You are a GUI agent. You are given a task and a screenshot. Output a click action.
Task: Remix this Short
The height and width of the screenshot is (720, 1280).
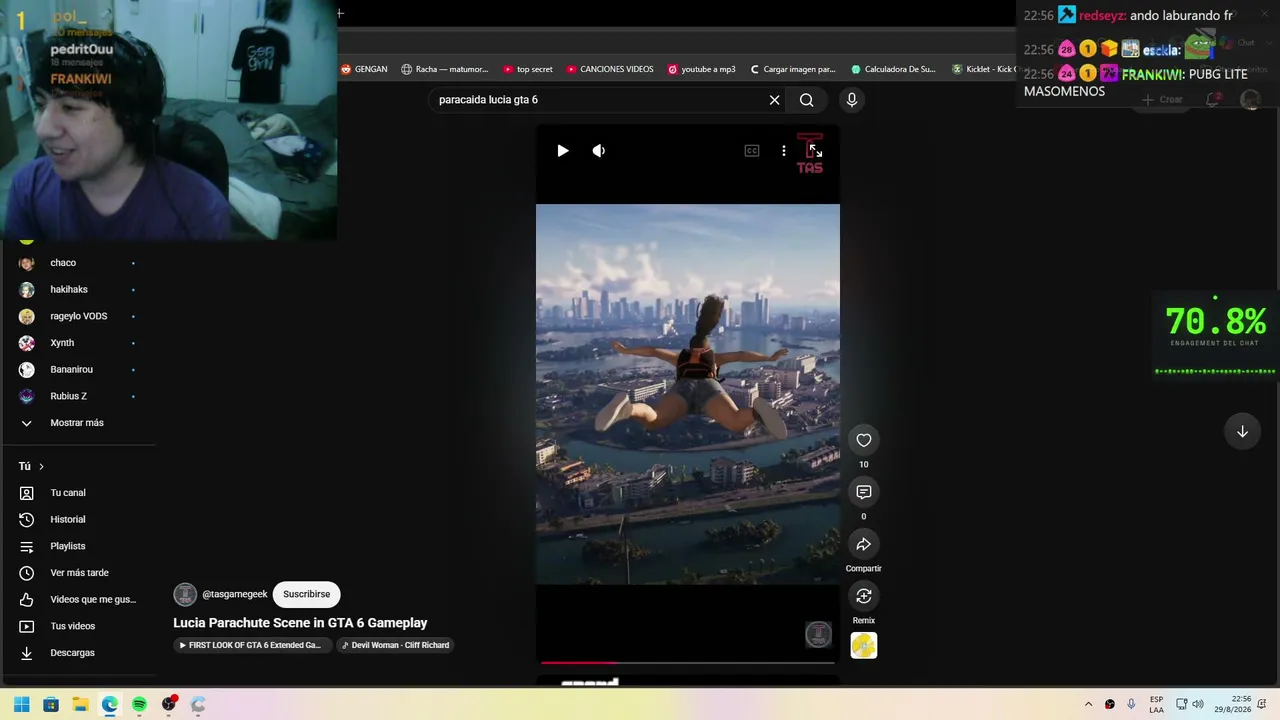864,596
